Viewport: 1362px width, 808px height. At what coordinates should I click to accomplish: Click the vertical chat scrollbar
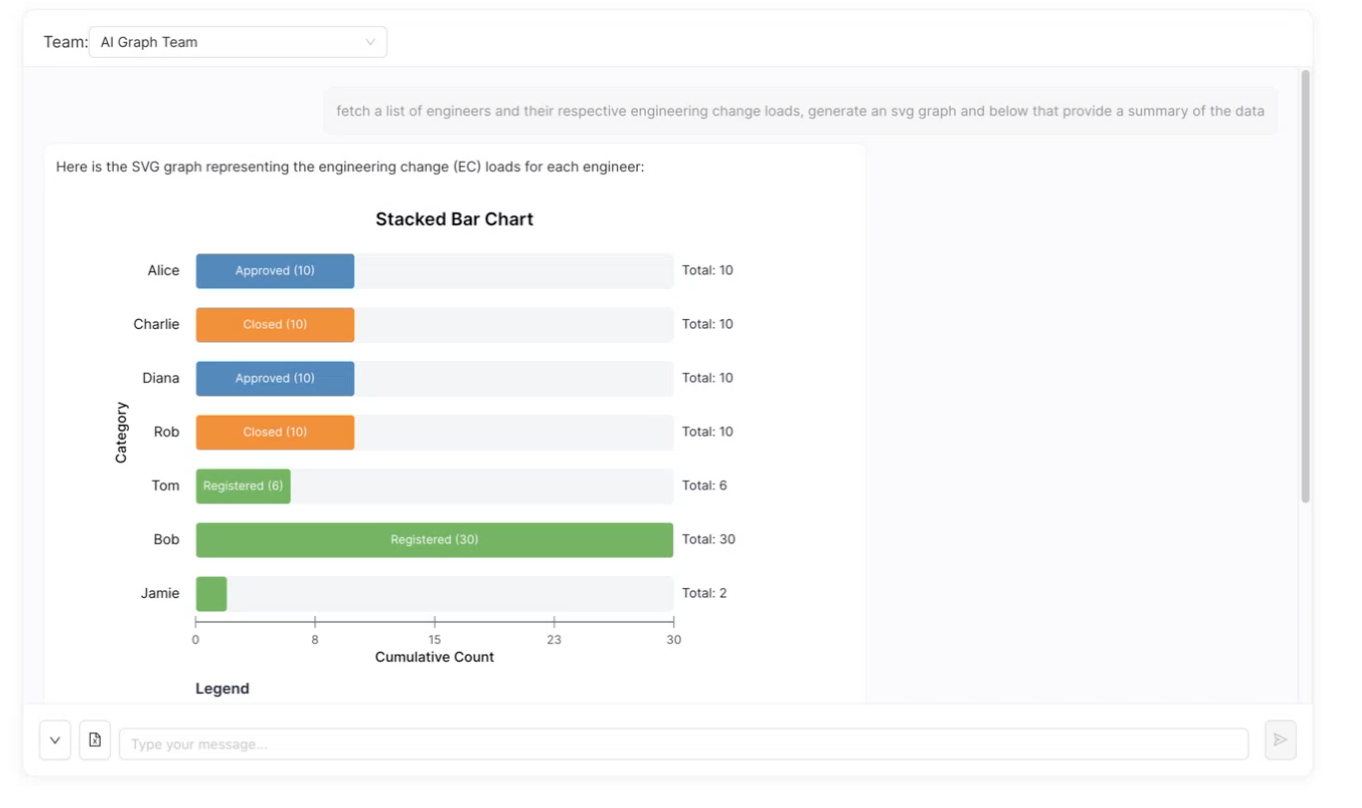click(x=1305, y=287)
